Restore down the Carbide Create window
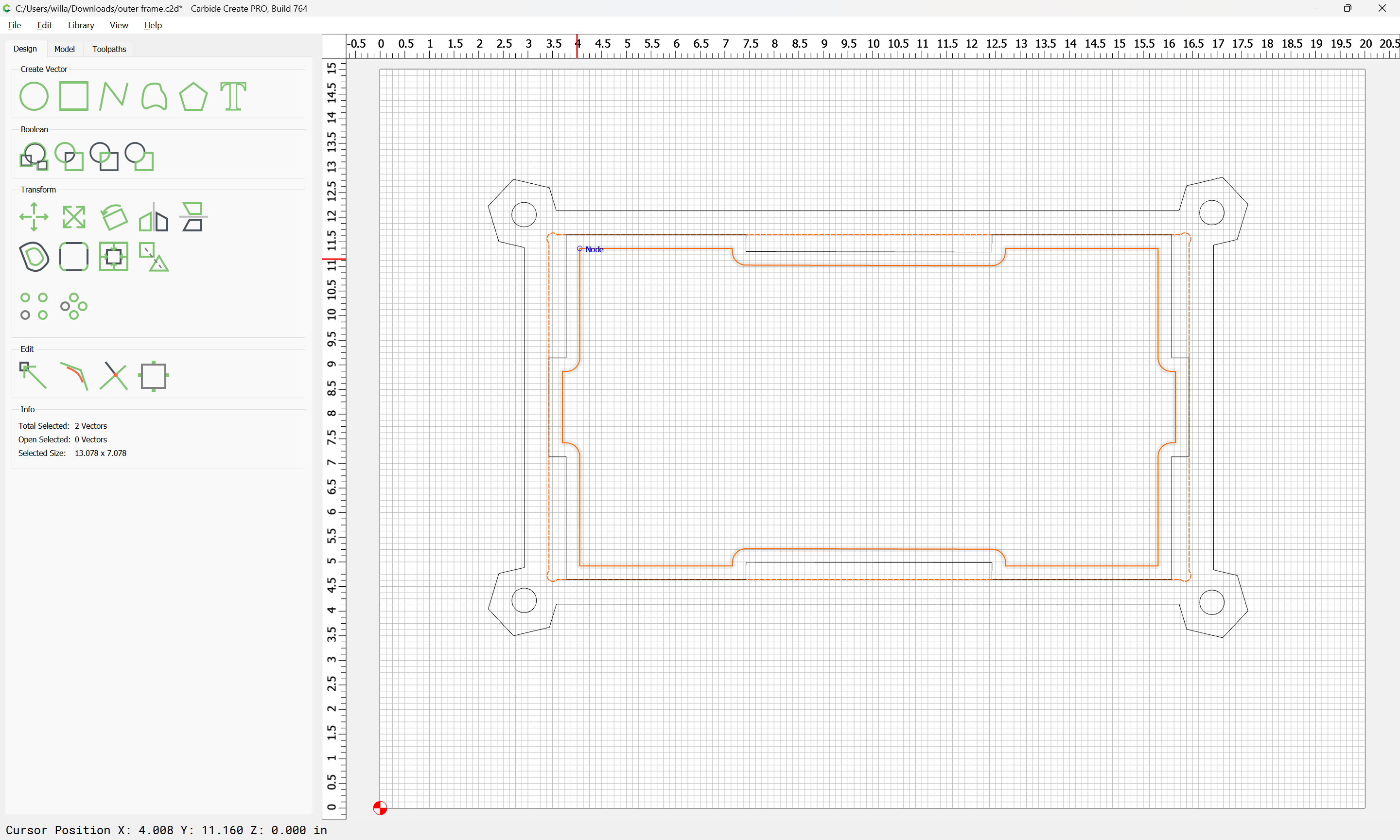 [x=1348, y=8]
